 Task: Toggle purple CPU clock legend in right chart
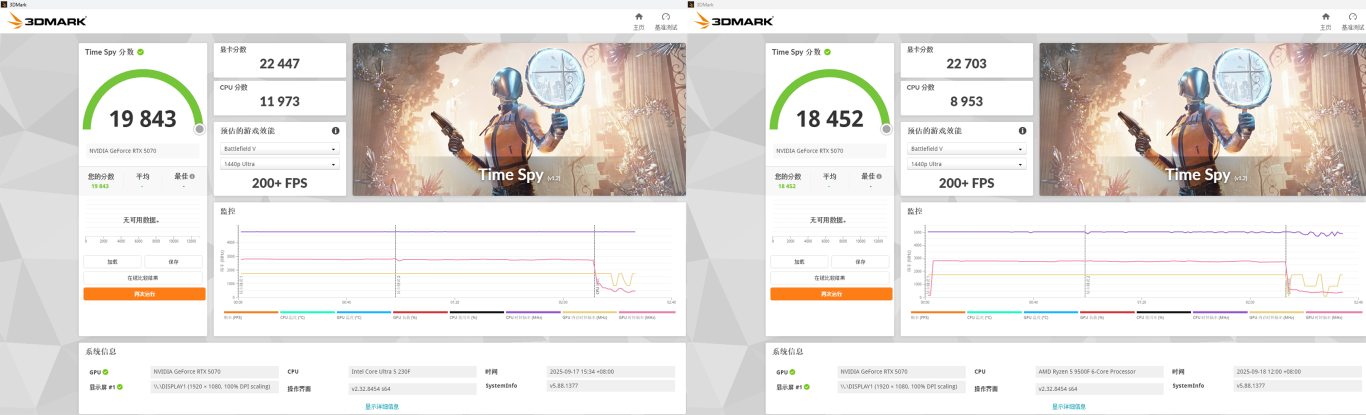[1220, 314]
